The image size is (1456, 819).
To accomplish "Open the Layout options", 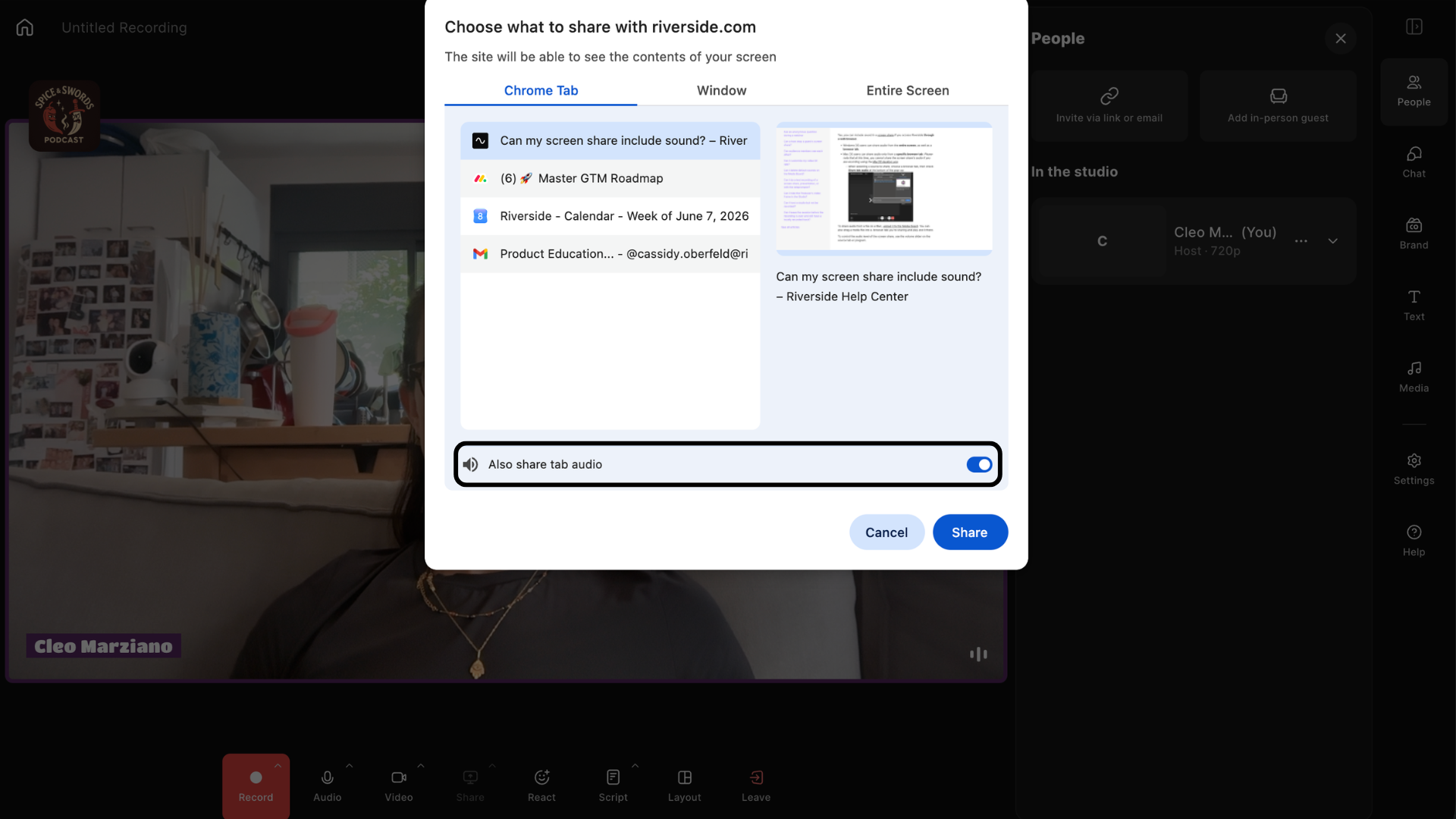I will pyautogui.click(x=684, y=786).
